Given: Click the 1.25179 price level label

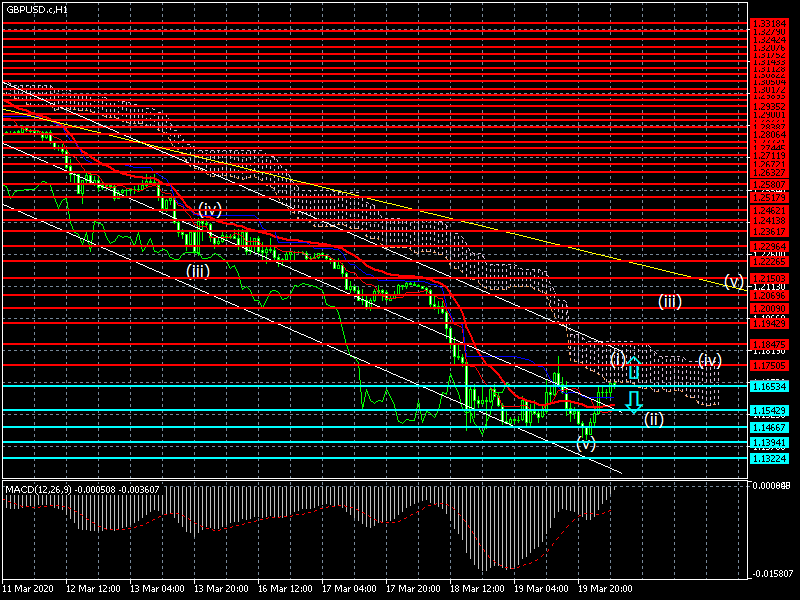Looking at the screenshot, I should (770, 197).
